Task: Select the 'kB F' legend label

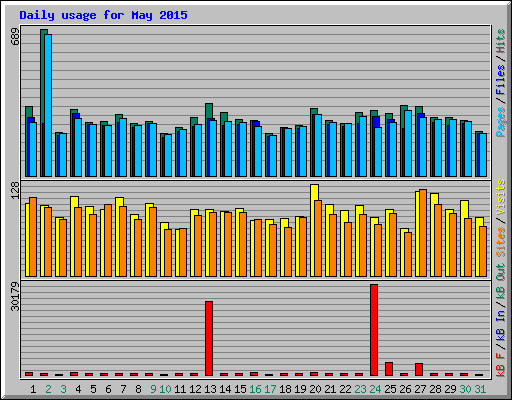Action: pyautogui.click(x=500, y=364)
